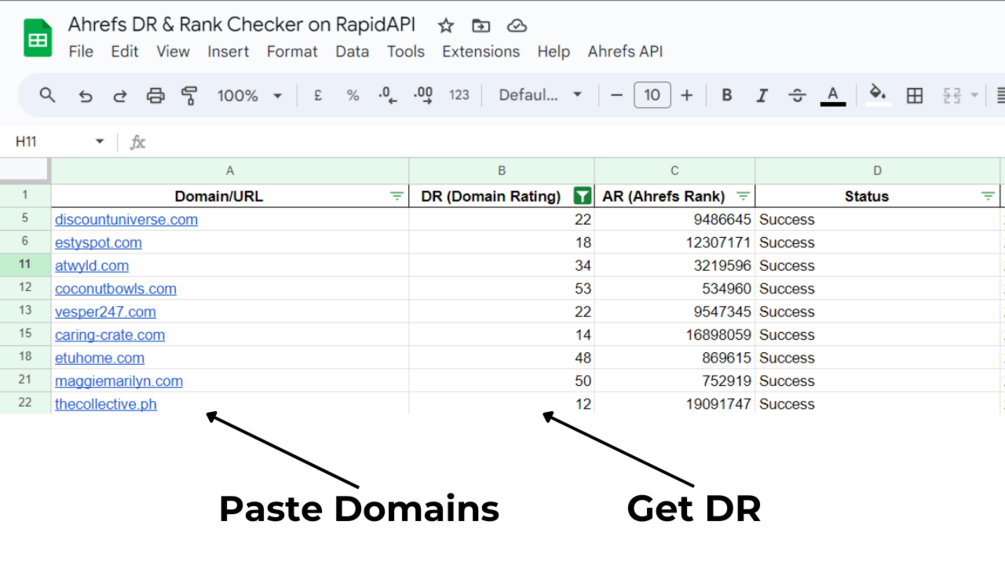Open the atwyld.com link
The image size is (1005, 565).
(92, 266)
